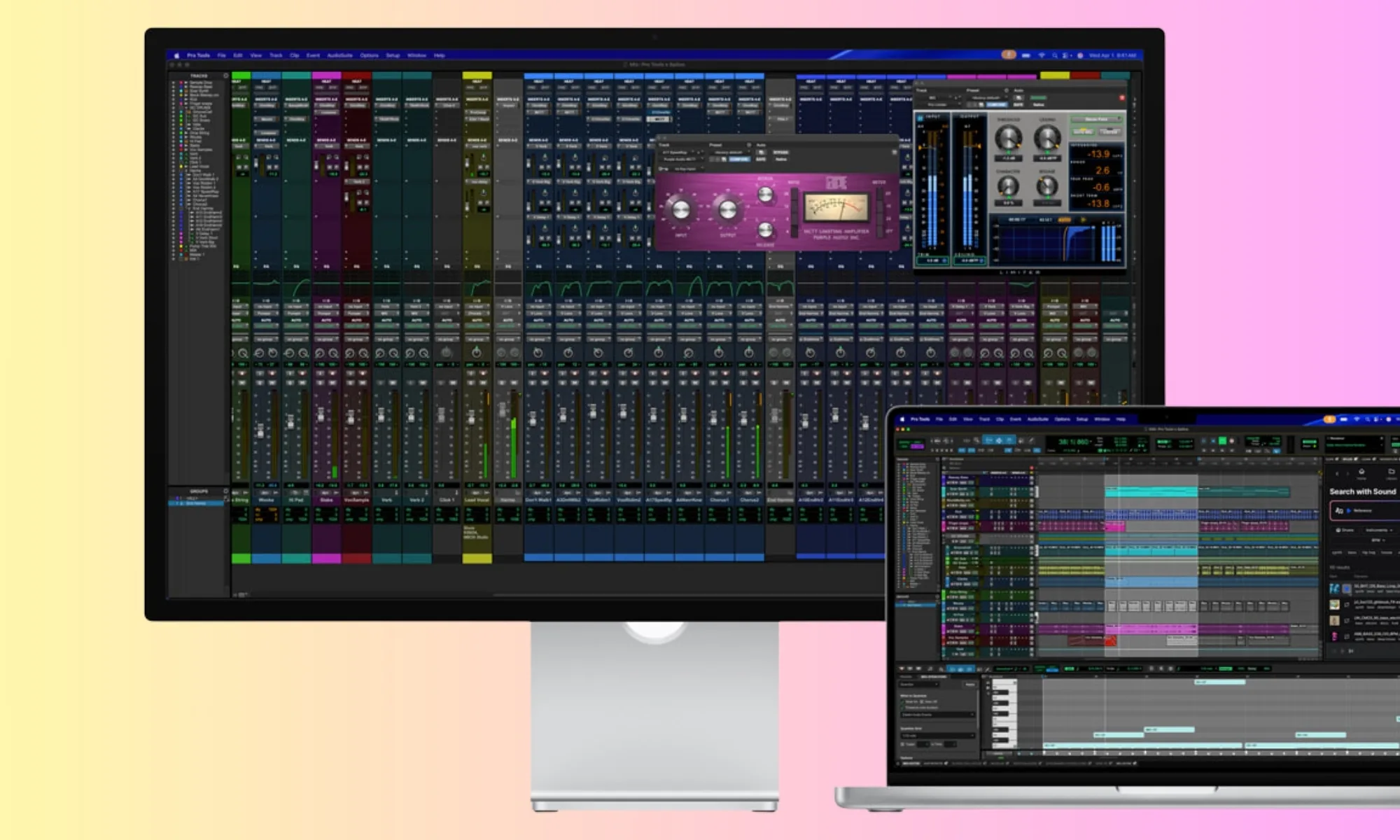Click the compressor's VU meter display
The image size is (1400, 840).
click(836, 208)
